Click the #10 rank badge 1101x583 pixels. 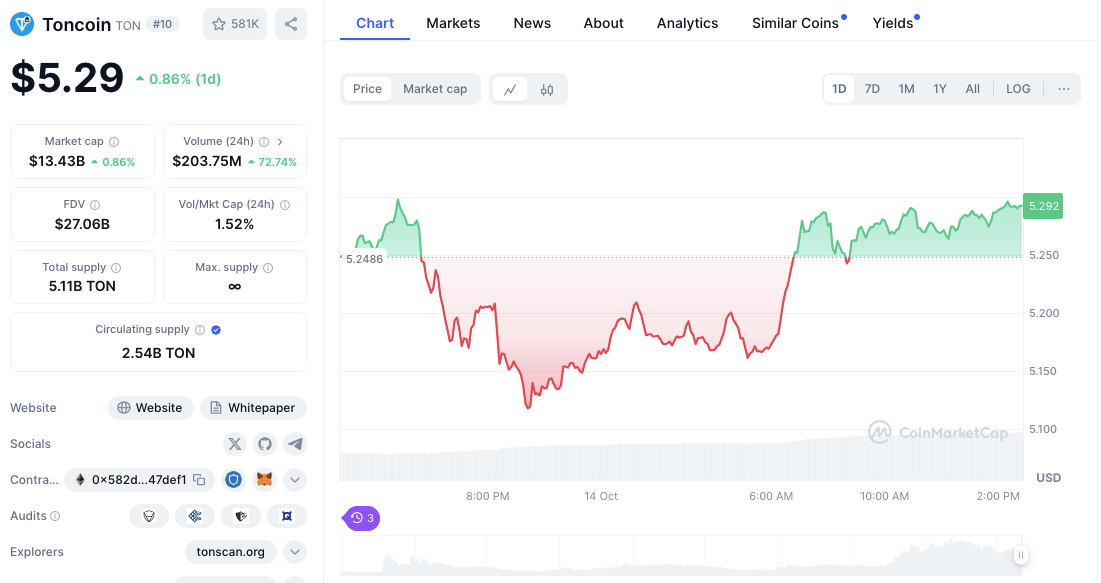pos(162,25)
